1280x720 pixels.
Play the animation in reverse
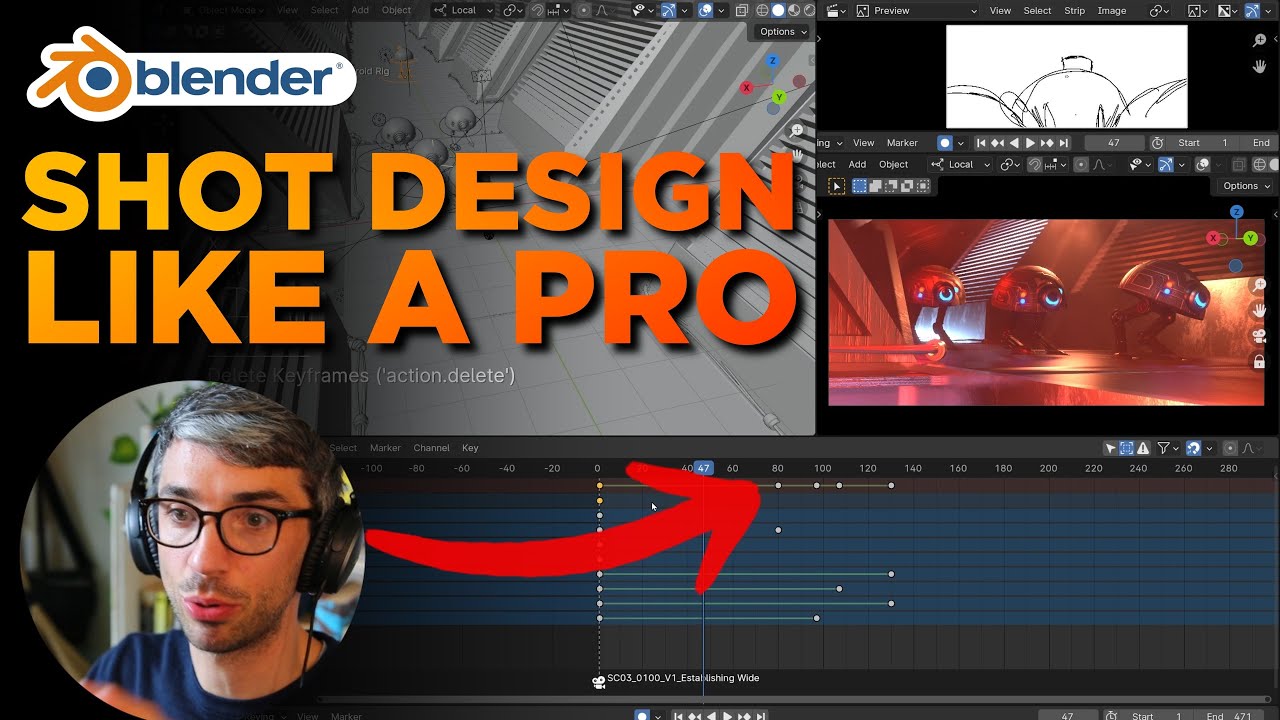coord(1014,143)
